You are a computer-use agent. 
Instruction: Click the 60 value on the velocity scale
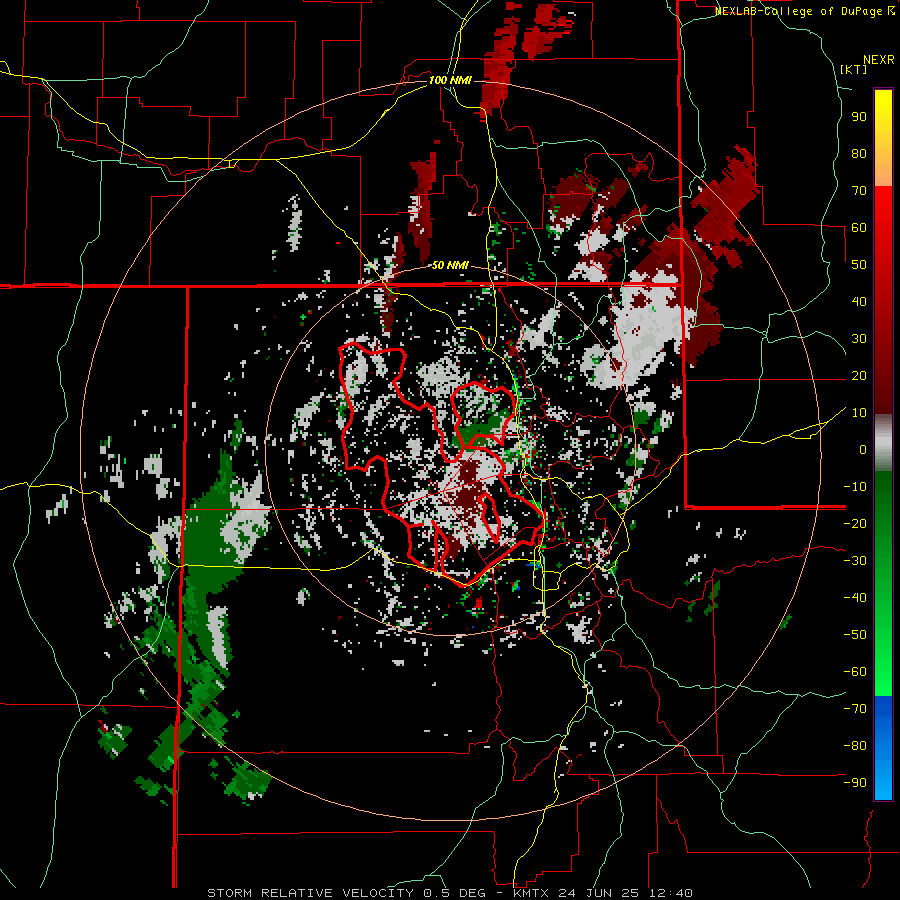pyautogui.click(x=859, y=227)
